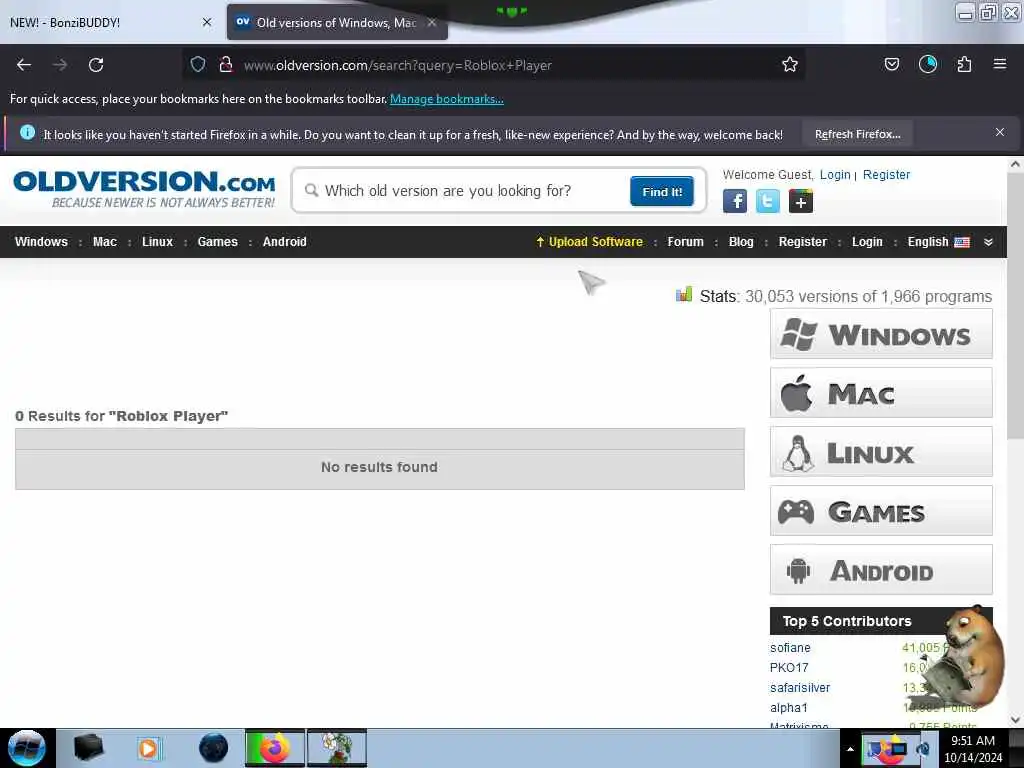Open Firefox hamburger application menu

1000,64
